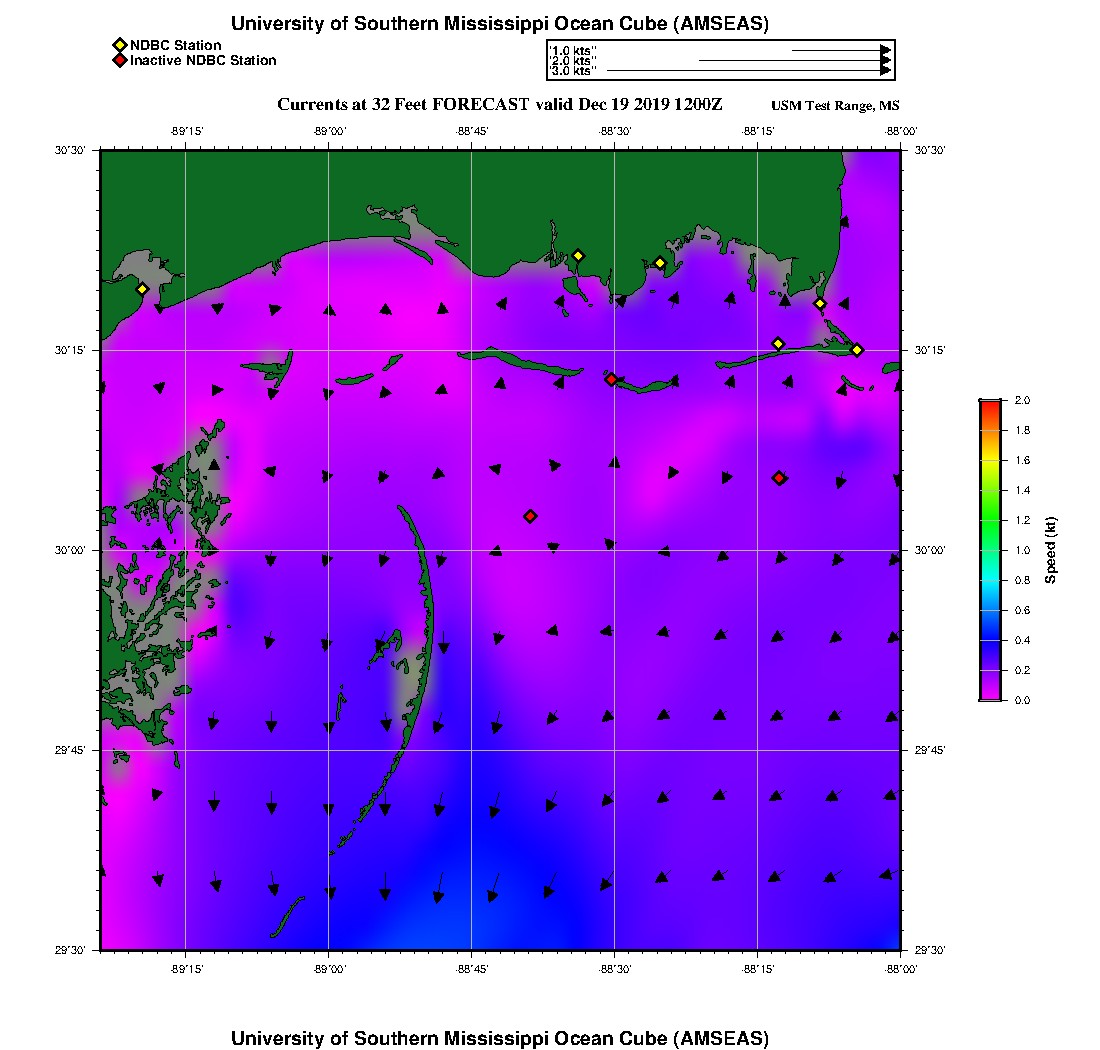The image size is (1100, 1050).
Task: Click the 2.0 kts legend label
Action: pyautogui.click(x=573, y=61)
